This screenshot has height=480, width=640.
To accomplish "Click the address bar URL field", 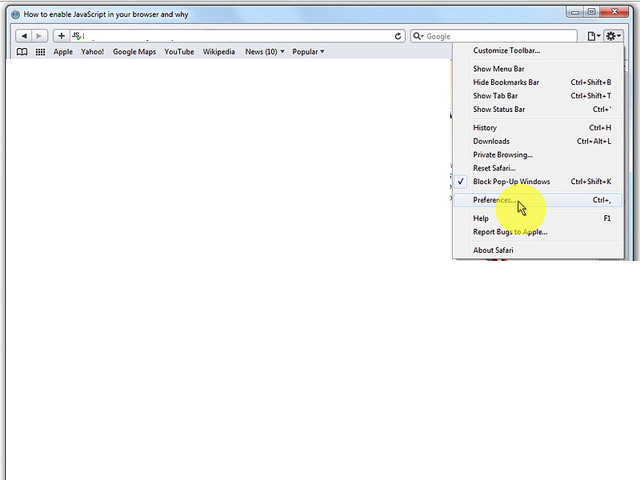I will (x=235, y=36).
